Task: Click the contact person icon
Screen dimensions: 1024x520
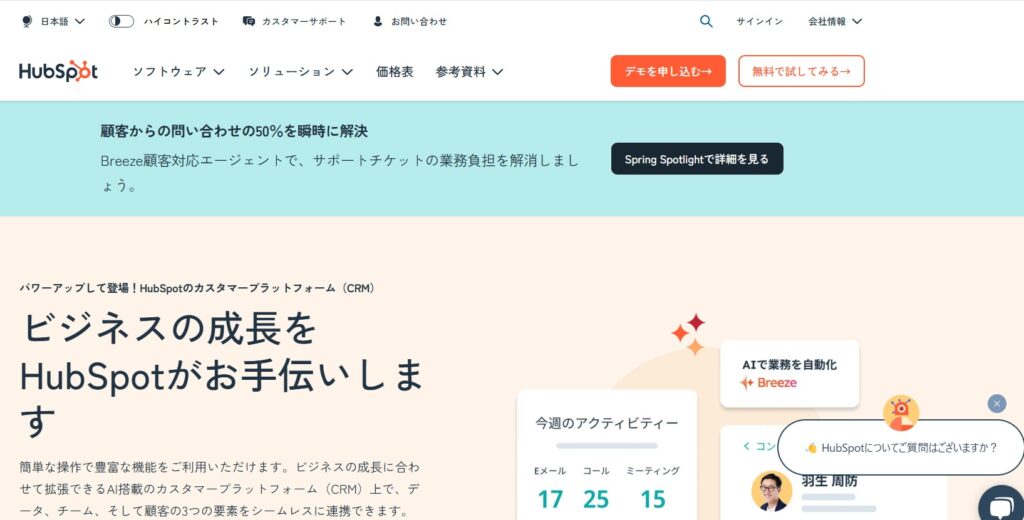Action: (377, 22)
